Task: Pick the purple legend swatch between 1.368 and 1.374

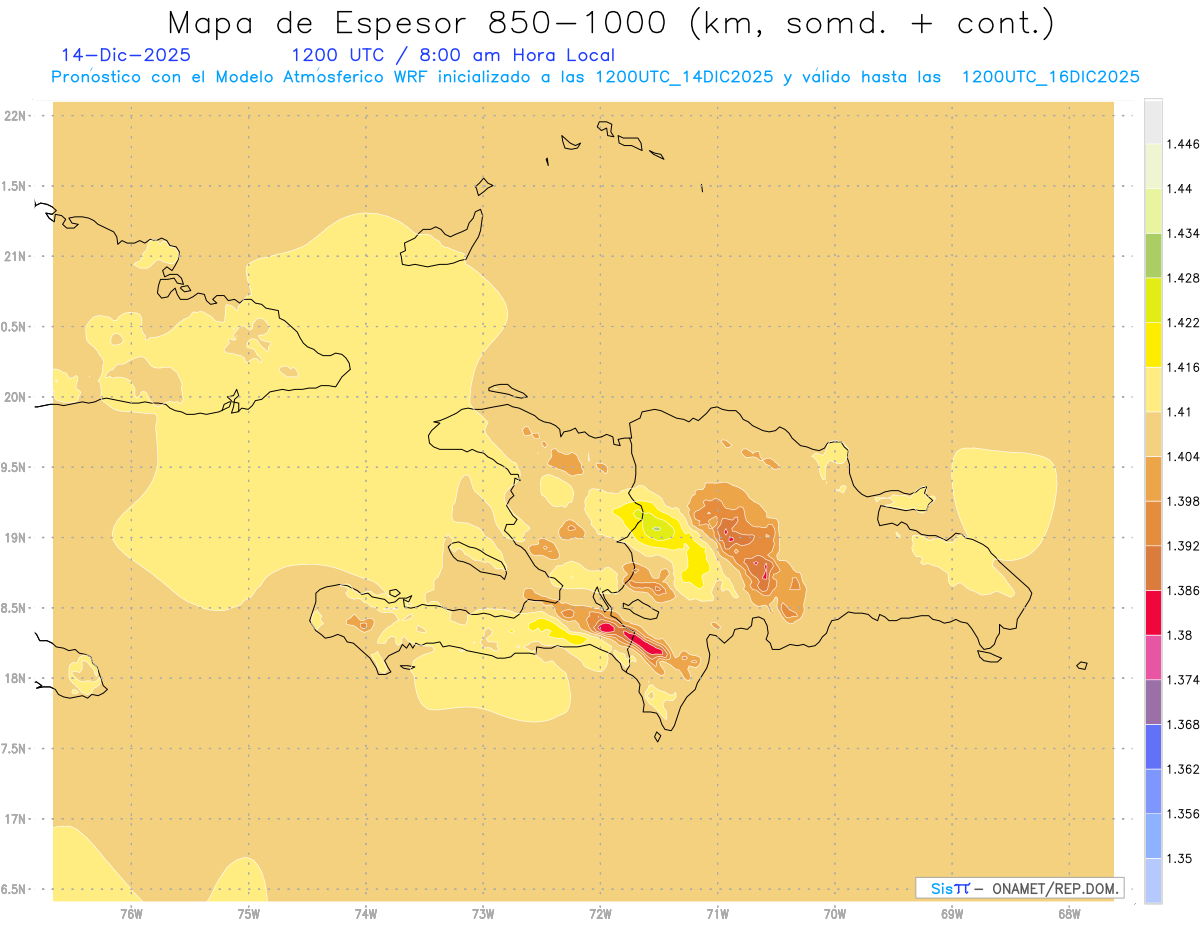Action: pyautogui.click(x=1153, y=702)
